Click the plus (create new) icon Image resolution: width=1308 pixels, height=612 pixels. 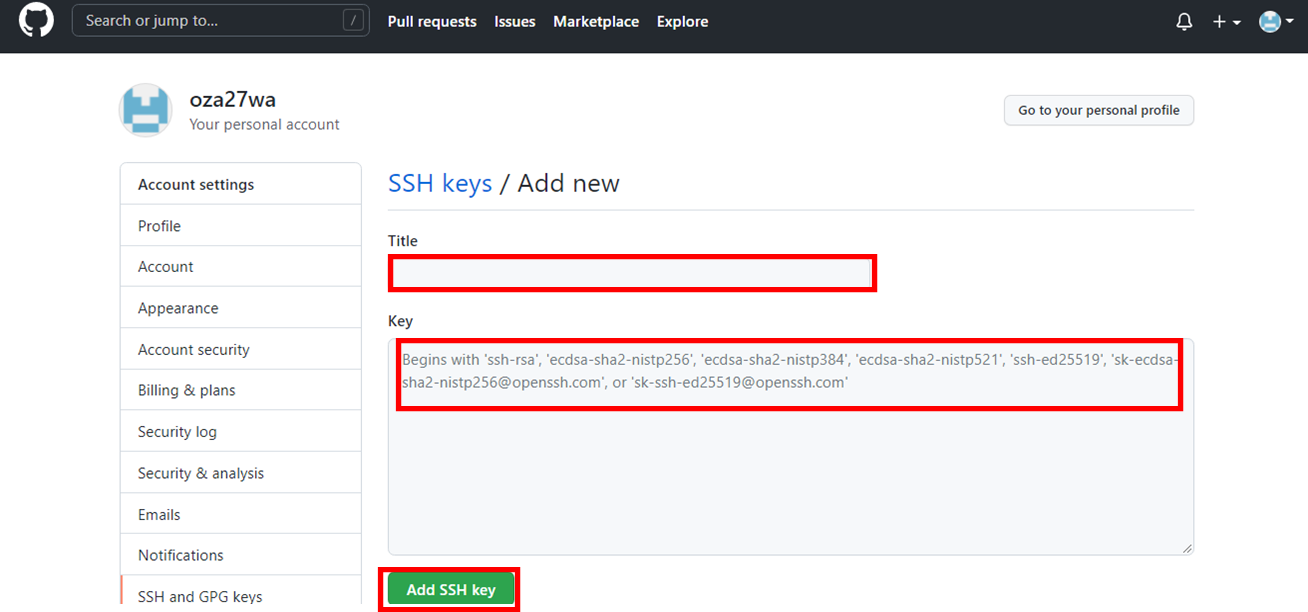click(x=1219, y=21)
